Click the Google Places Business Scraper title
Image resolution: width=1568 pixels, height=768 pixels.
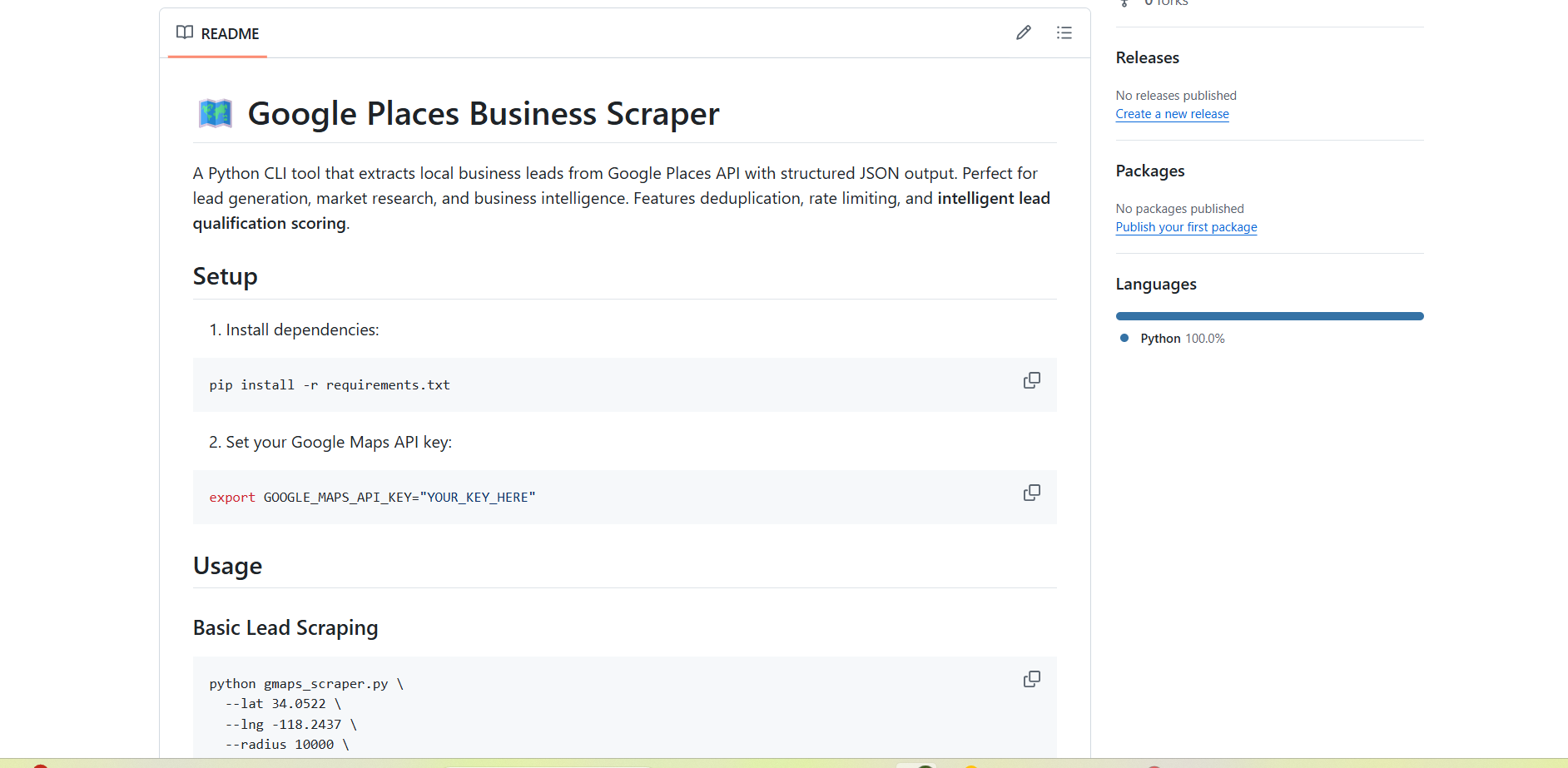click(483, 113)
